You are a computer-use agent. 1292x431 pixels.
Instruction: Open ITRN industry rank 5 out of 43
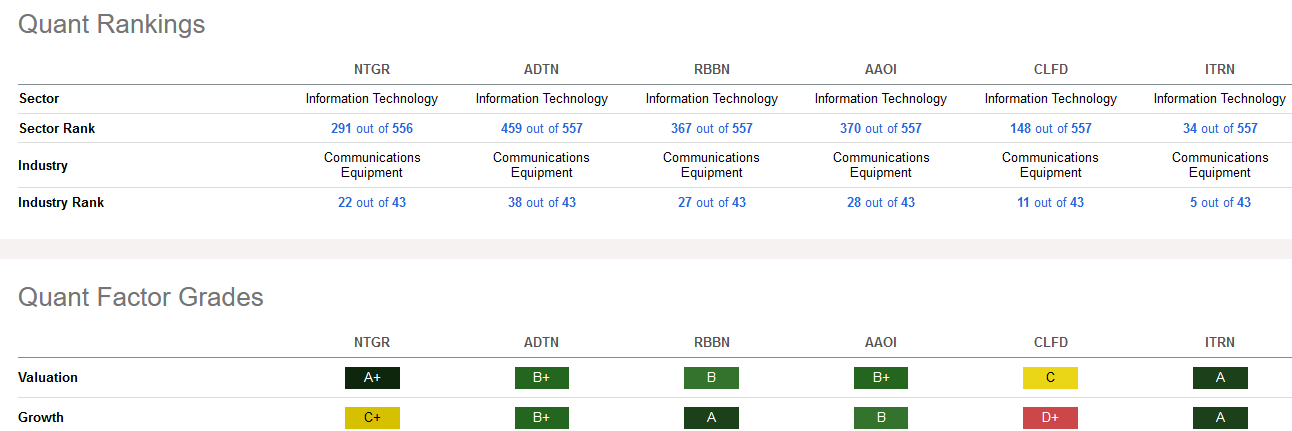[x=1220, y=202]
